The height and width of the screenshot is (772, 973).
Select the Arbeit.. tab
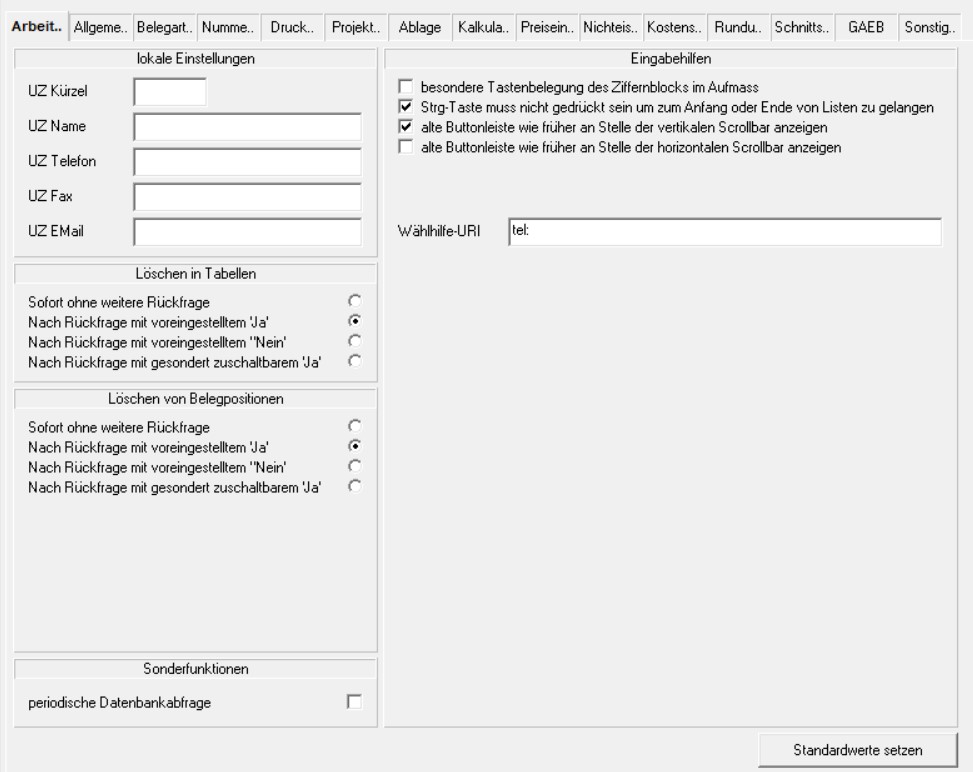coord(36,27)
